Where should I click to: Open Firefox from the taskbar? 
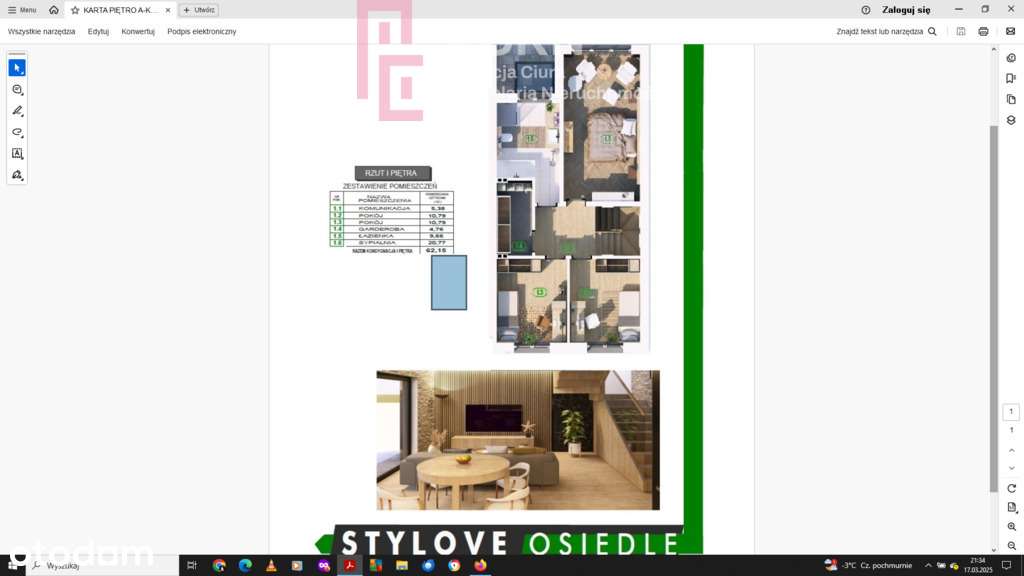click(480, 566)
